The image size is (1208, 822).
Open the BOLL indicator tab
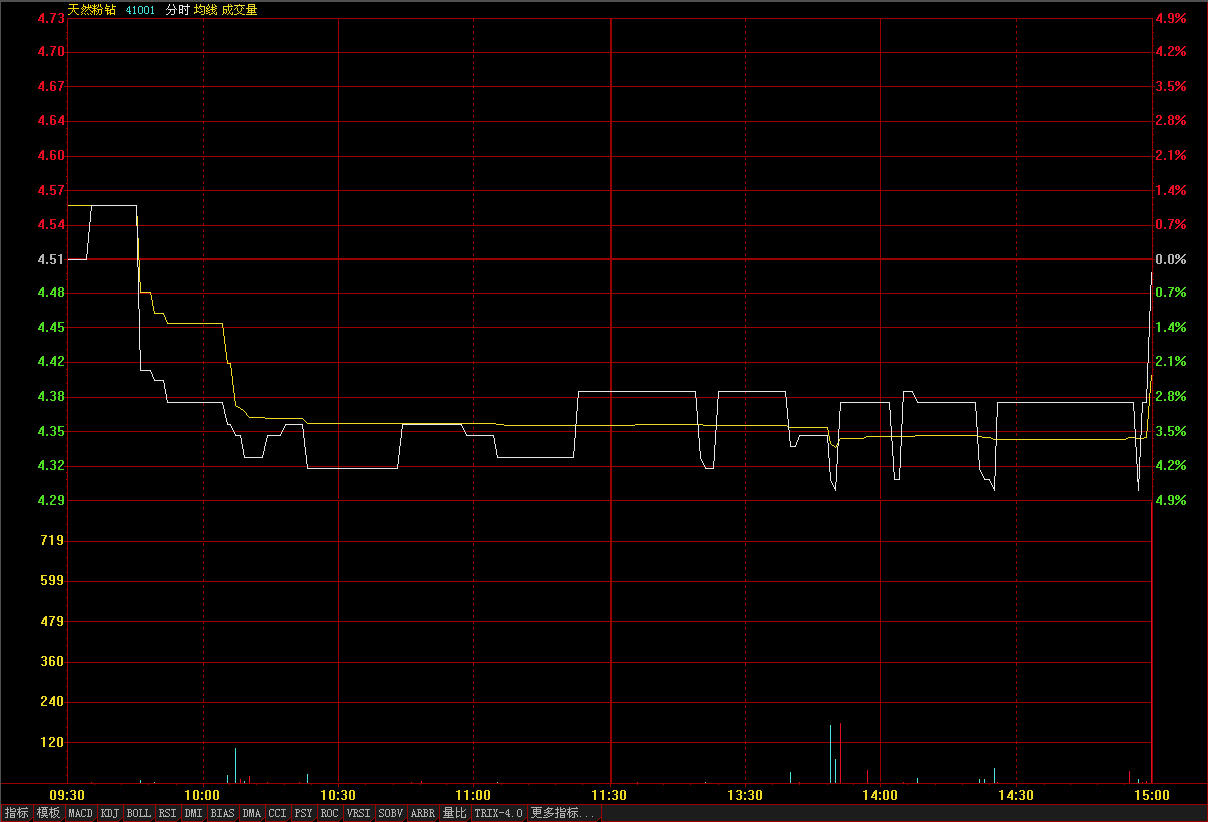point(139,813)
